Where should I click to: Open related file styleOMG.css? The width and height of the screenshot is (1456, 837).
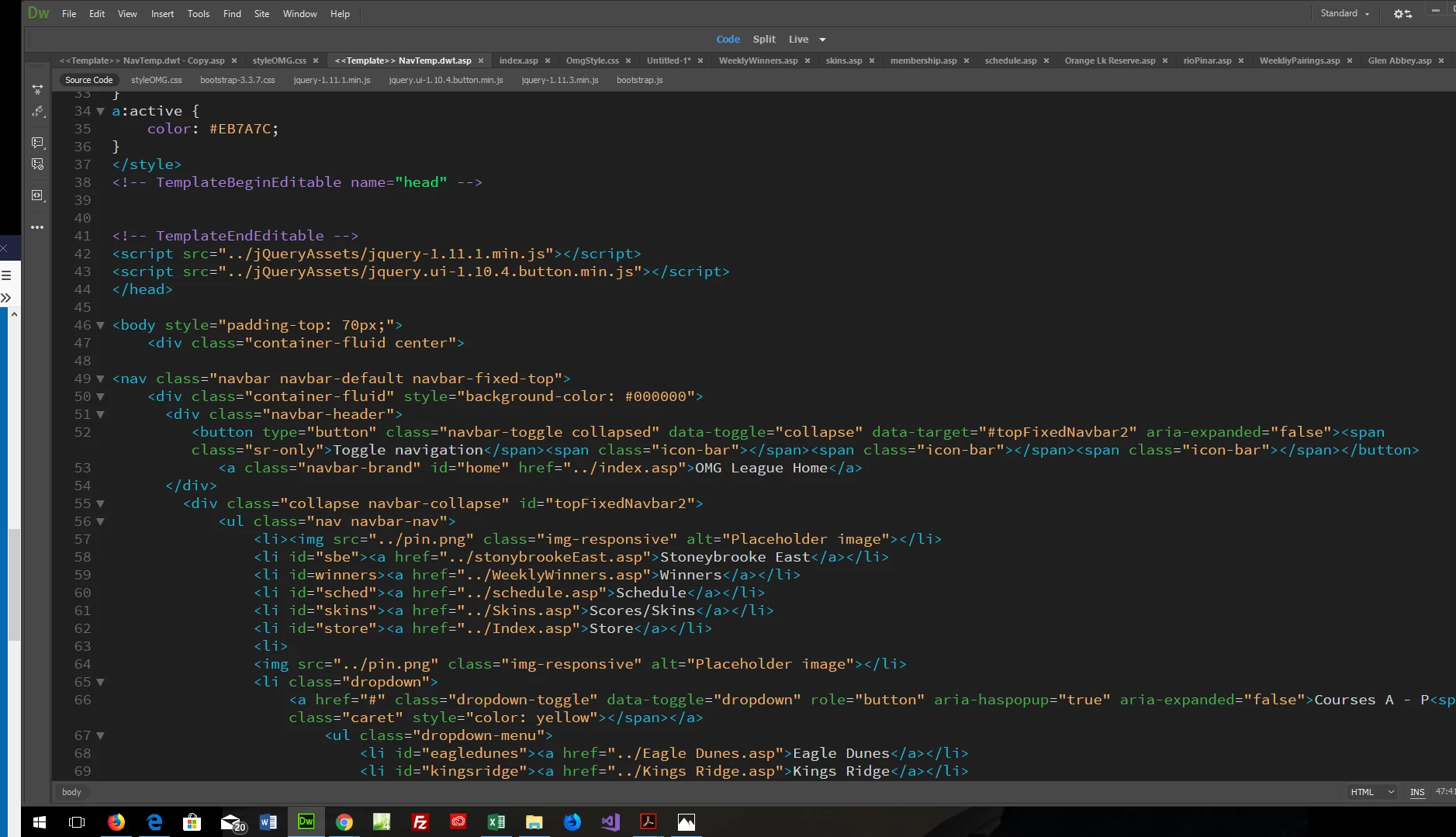pyautogui.click(x=157, y=80)
